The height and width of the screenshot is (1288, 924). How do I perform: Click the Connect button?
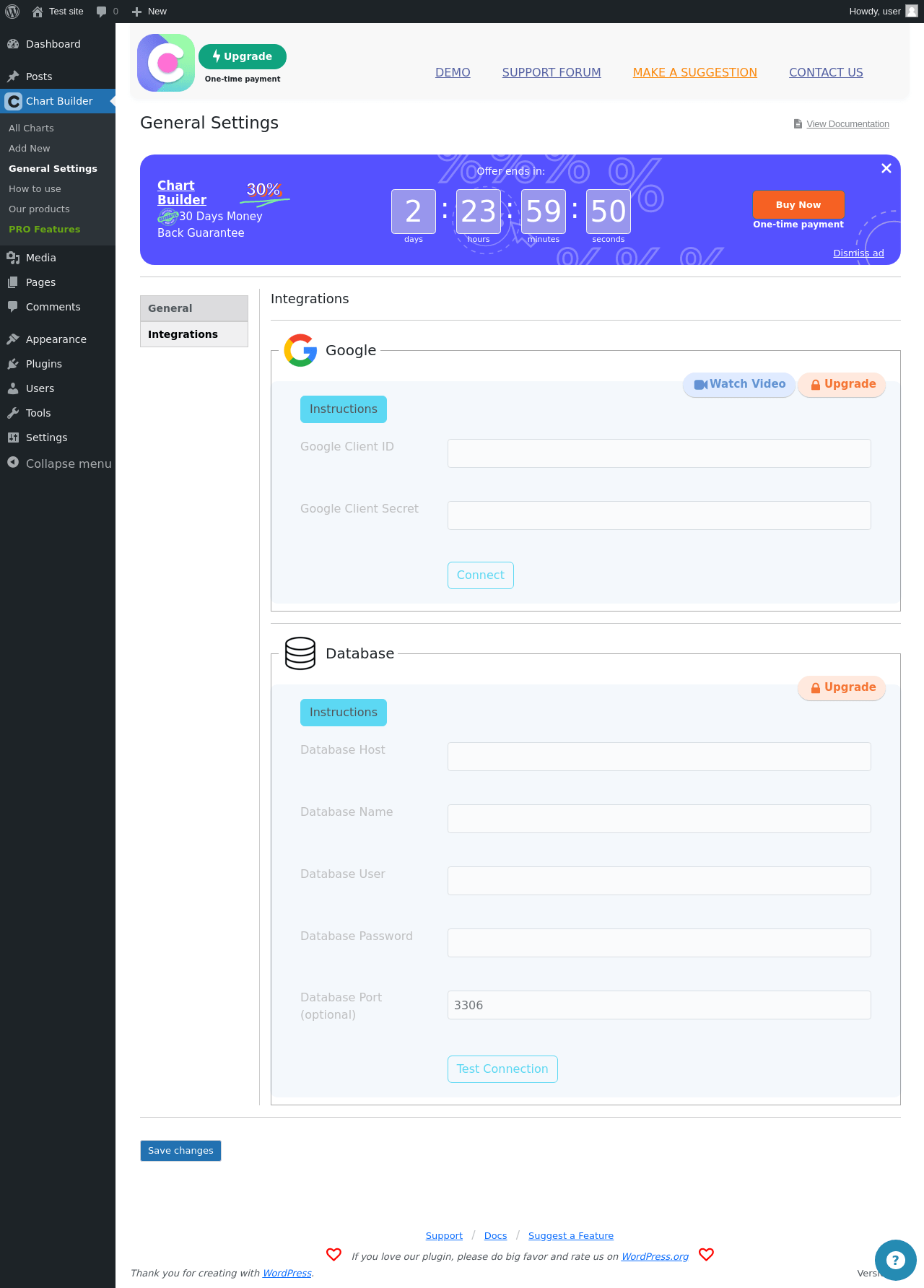tap(481, 575)
